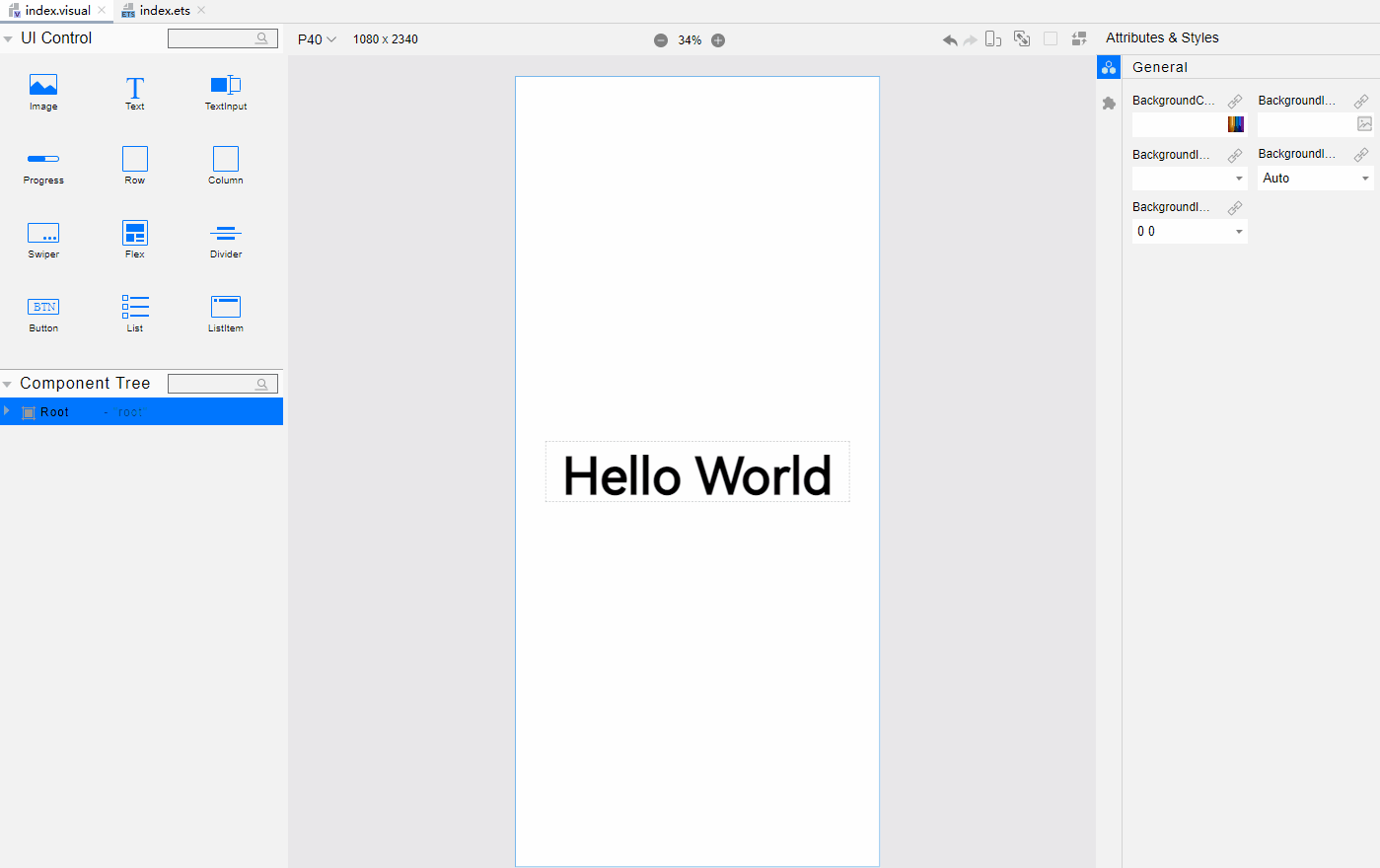Click link icon above the 0 0 dropdown
The image size is (1380, 868).
[1235, 208]
